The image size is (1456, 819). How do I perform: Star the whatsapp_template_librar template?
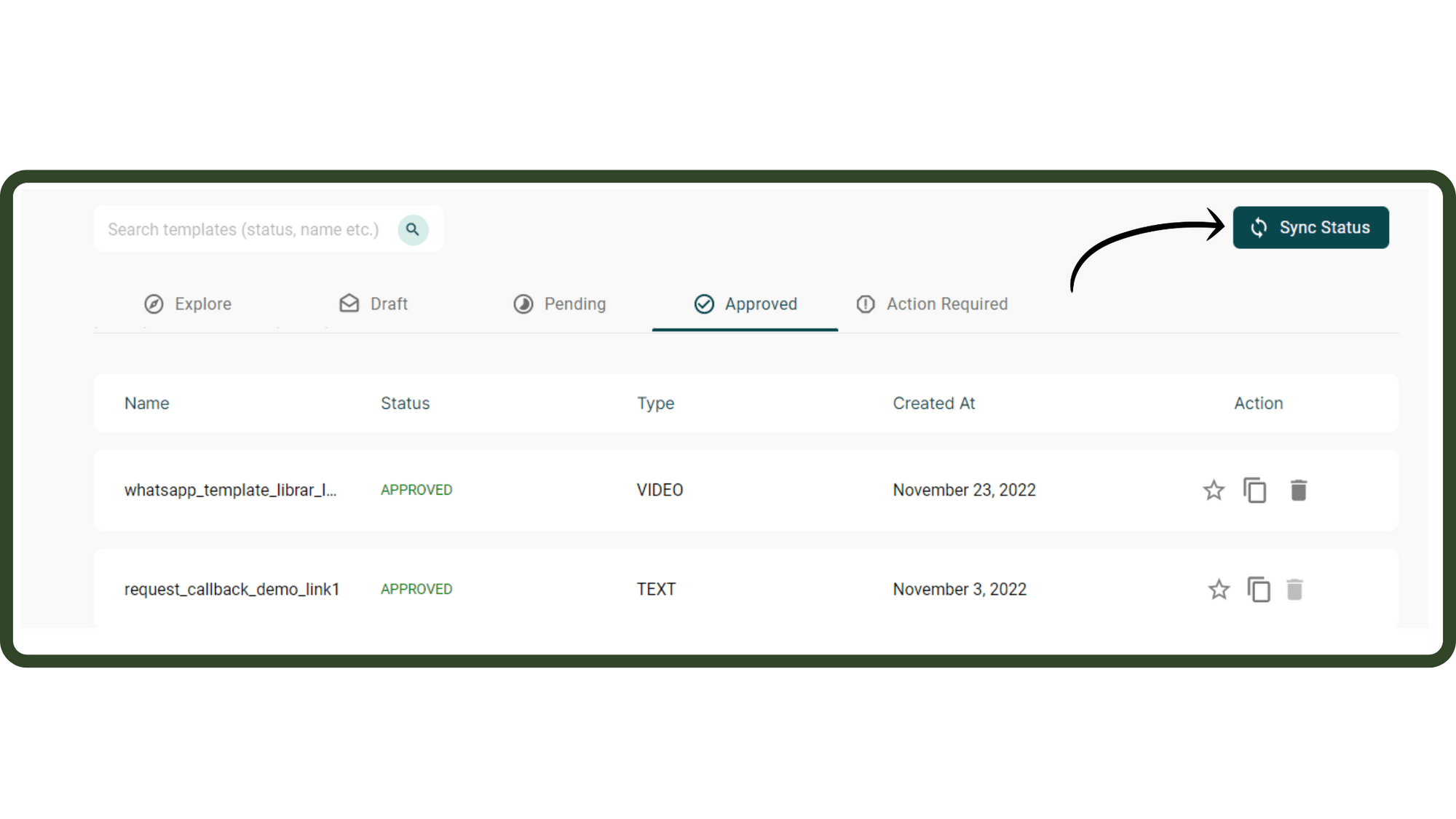coord(1214,490)
